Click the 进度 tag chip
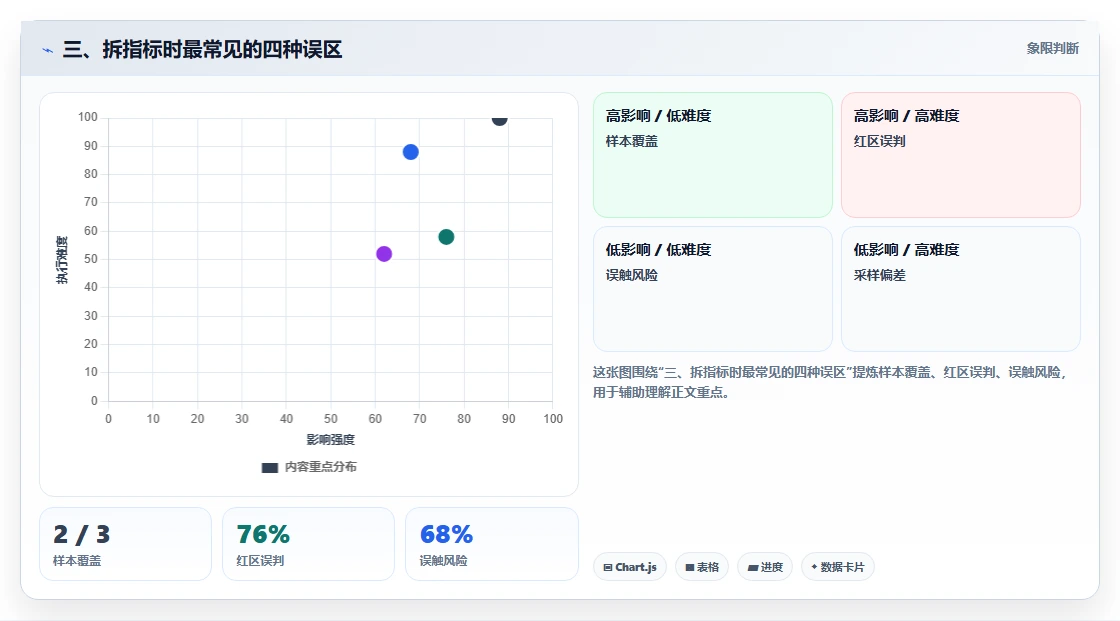The image size is (1120, 621). (x=765, y=567)
